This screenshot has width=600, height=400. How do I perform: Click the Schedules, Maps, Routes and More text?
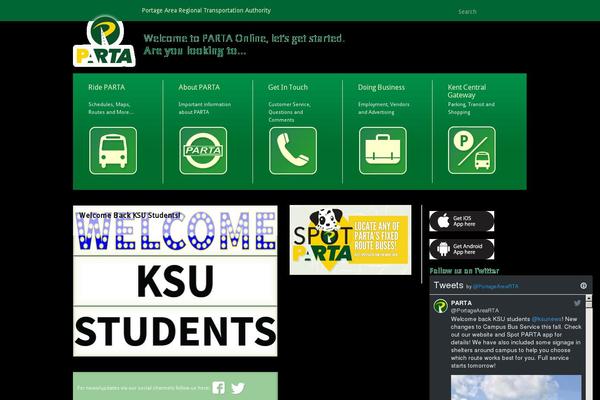point(111,108)
